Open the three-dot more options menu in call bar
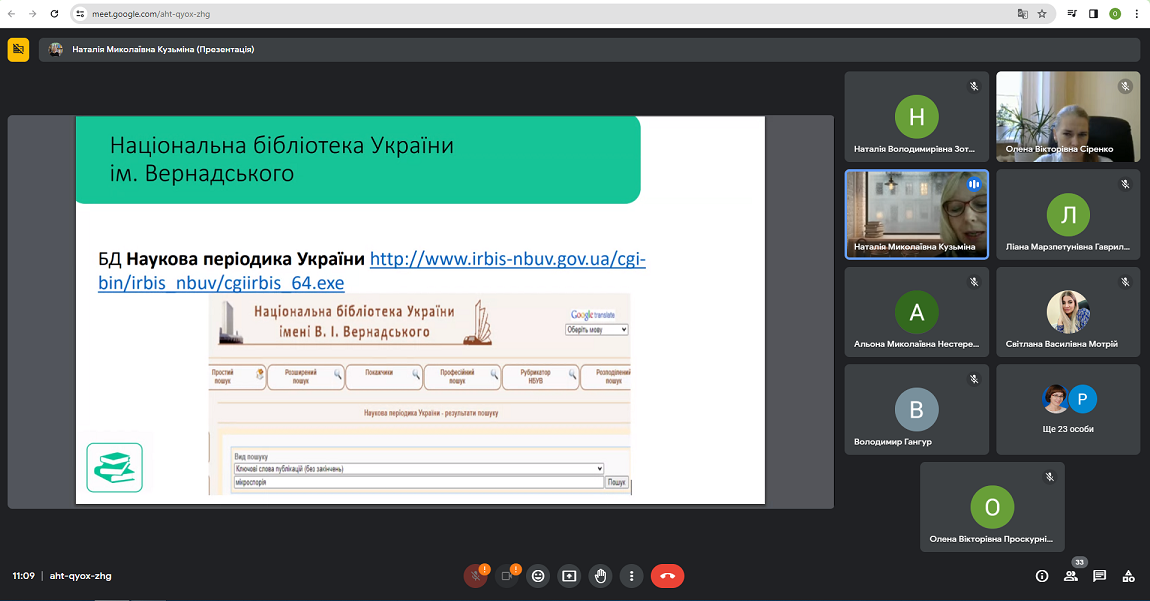1150x601 pixels. pyautogui.click(x=631, y=576)
